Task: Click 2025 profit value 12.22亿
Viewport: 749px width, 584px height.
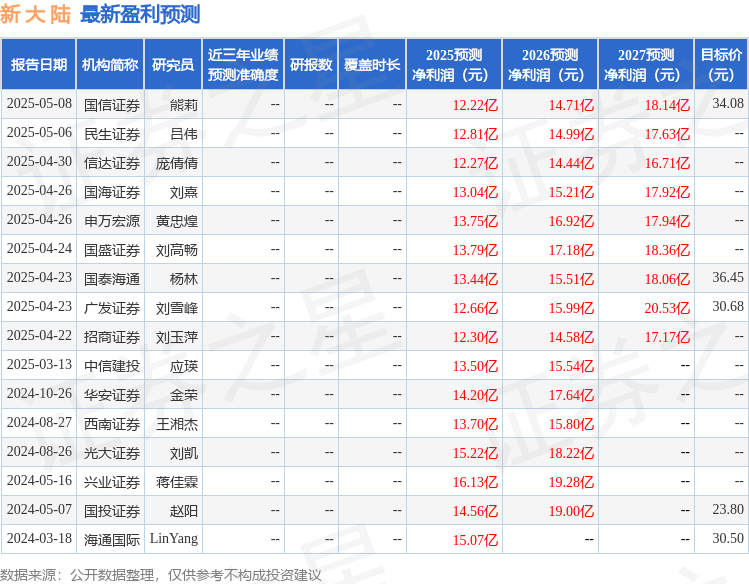Action: pyautogui.click(x=475, y=105)
